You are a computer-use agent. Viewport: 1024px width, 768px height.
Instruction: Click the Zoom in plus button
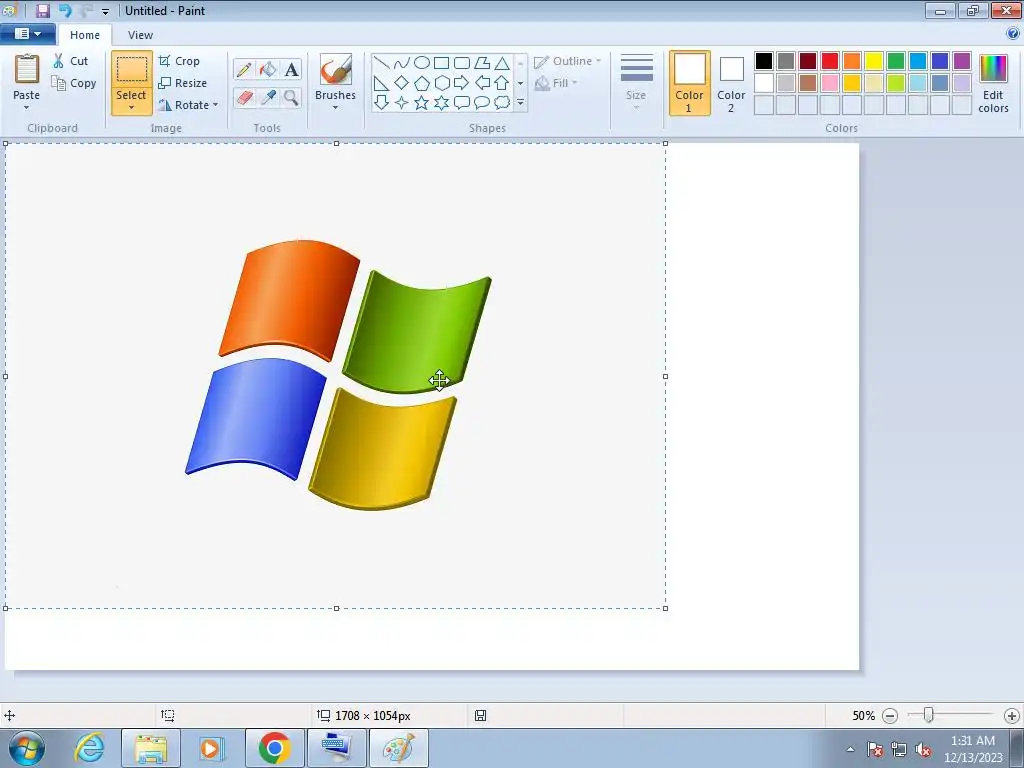click(x=1012, y=716)
